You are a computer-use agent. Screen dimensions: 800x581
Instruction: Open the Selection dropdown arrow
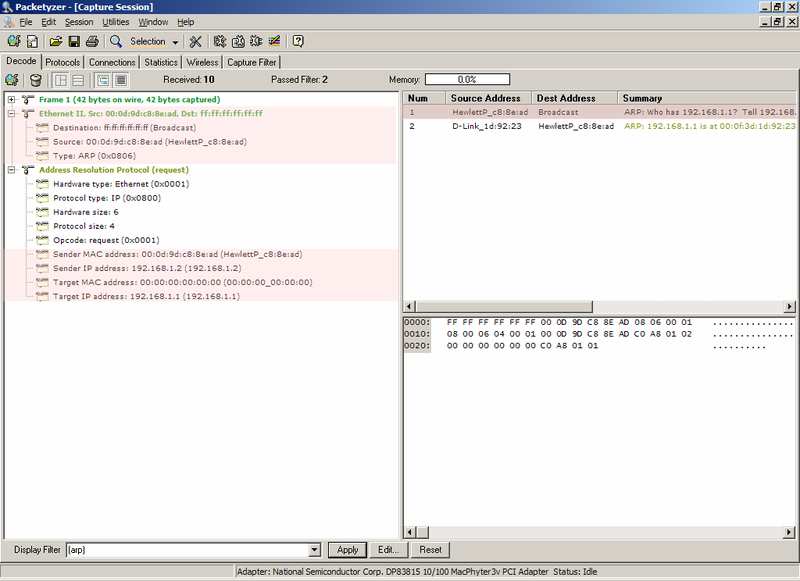(x=175, y=42)
